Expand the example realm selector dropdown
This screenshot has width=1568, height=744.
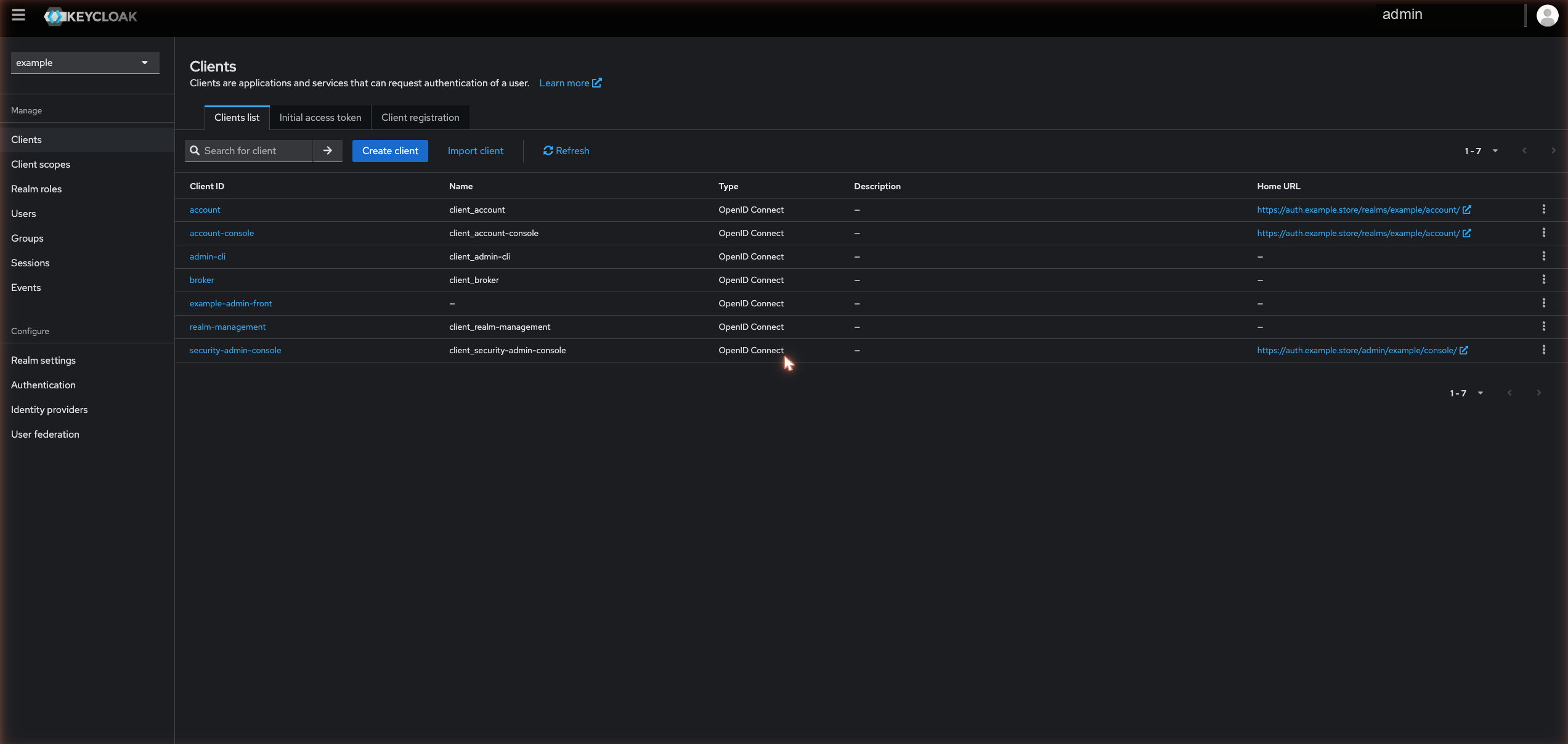85,63
